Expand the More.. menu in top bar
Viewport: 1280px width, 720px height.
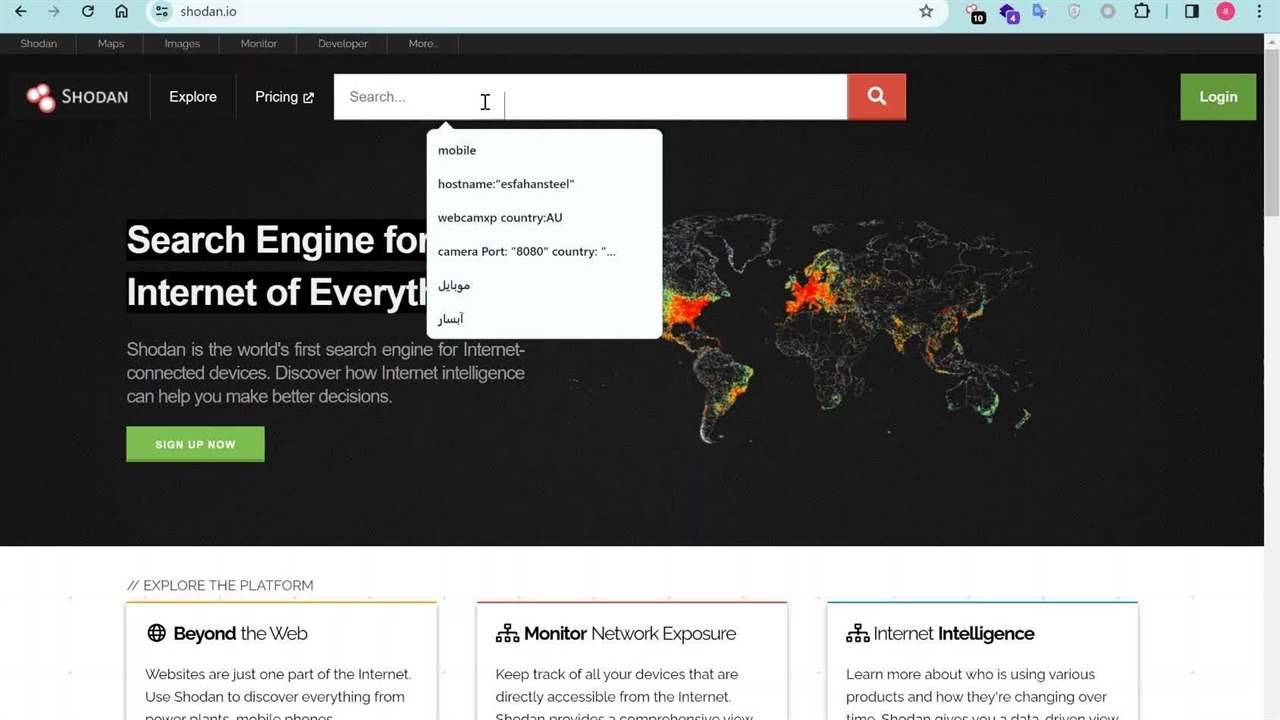click(x=423, y=44)
